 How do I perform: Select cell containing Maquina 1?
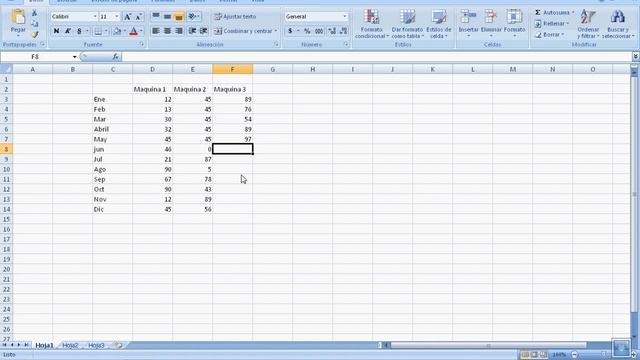point(152,89)
